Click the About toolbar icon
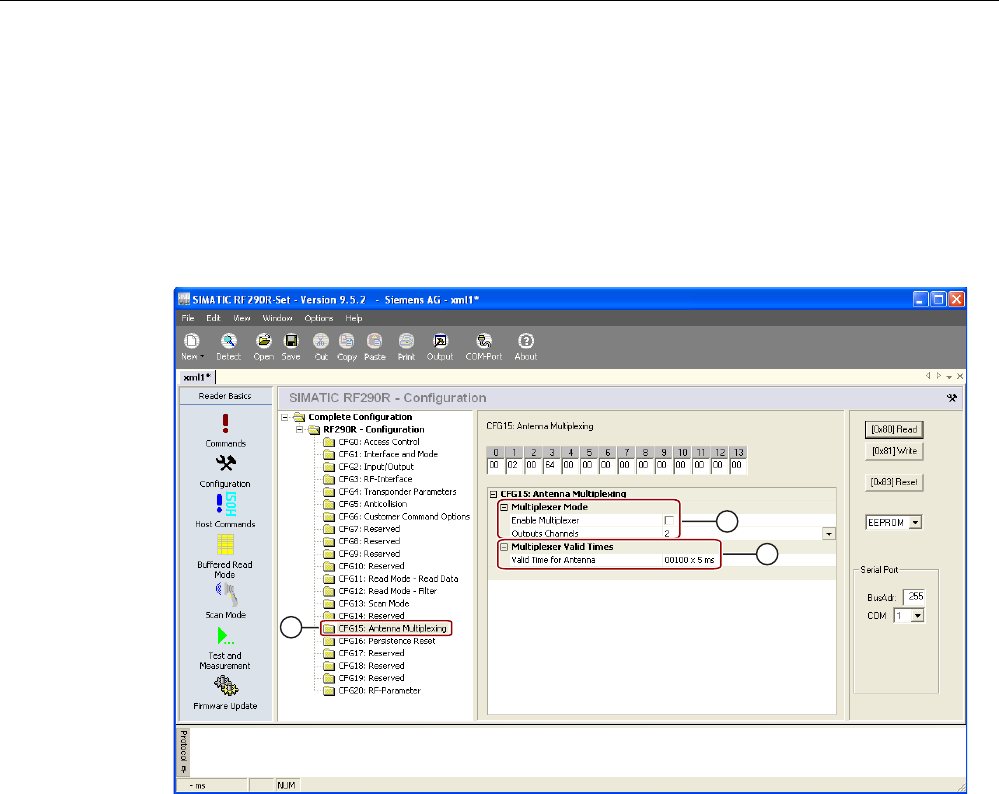This screenshot has height=794, width=999. pyautogui.click(x=526, y=341)
